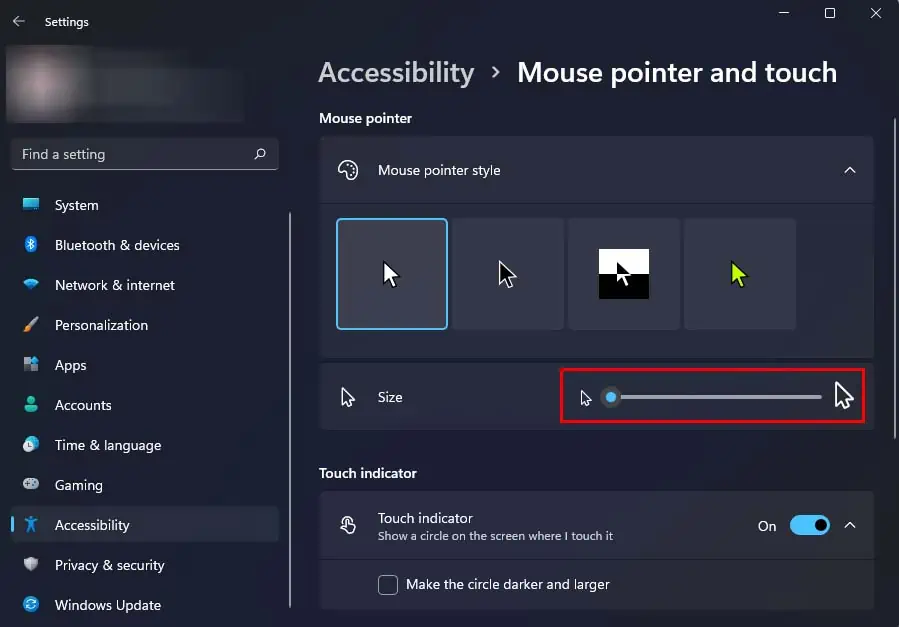Click the back arrow button
The width and height of the screenshot is (899, 627).
(x=19, y=21)
